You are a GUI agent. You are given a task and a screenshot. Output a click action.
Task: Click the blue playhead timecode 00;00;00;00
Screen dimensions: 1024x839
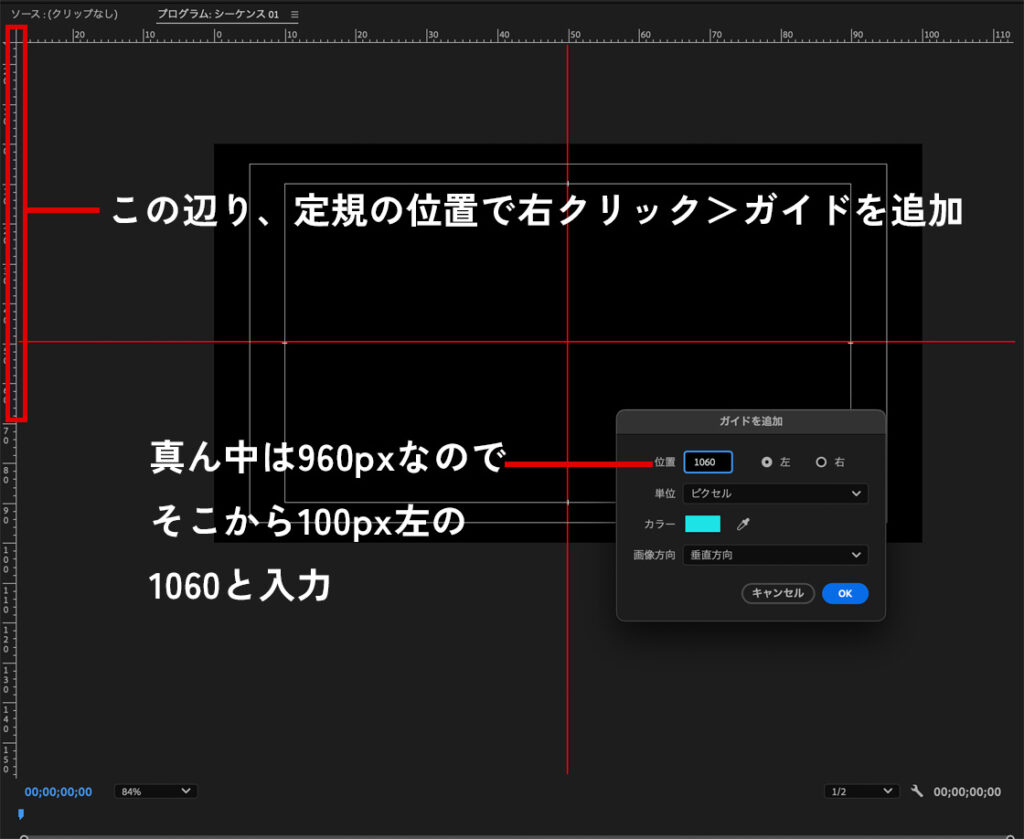[58, 792]
